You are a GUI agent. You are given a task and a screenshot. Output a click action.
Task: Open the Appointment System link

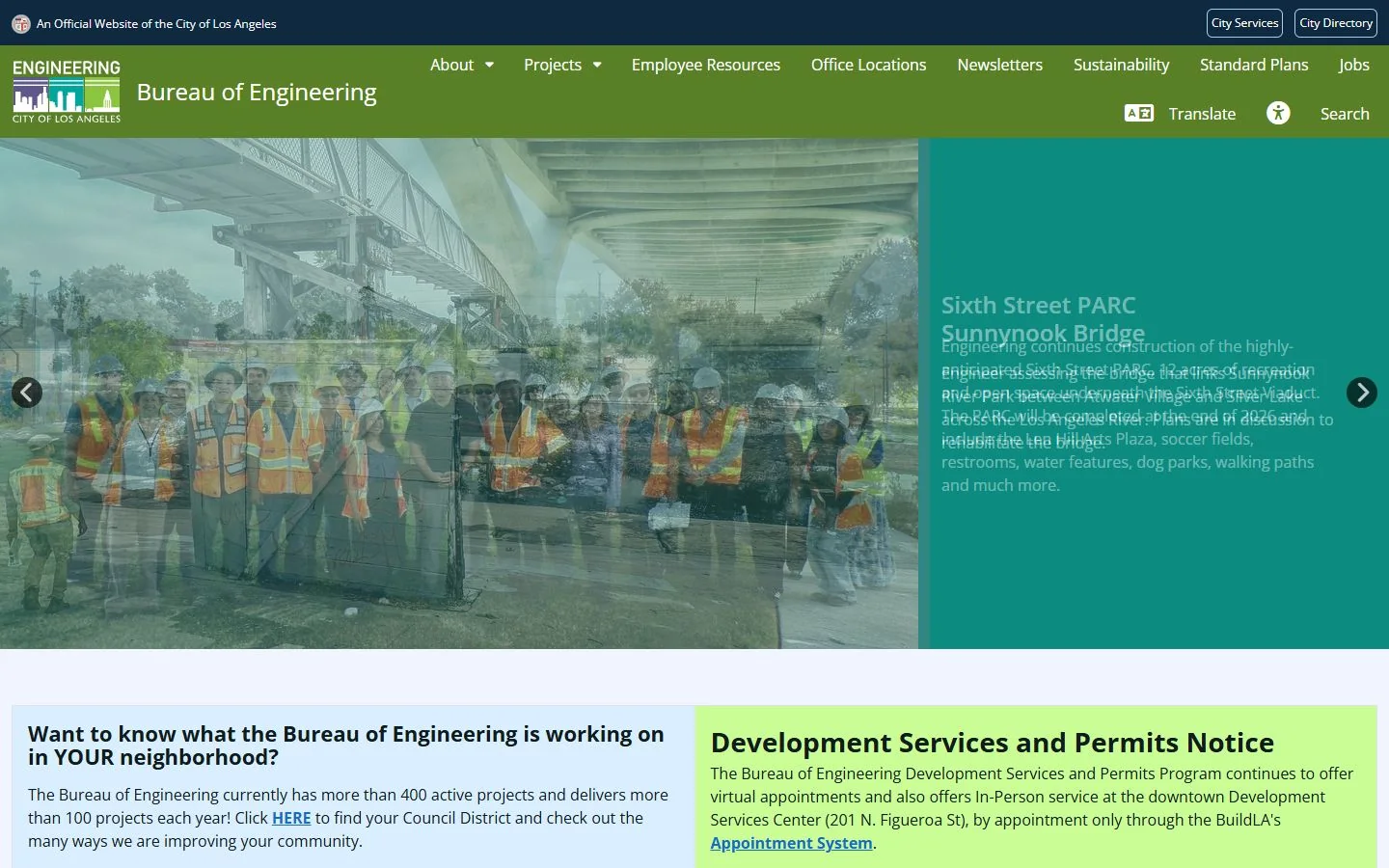(792, 843)
